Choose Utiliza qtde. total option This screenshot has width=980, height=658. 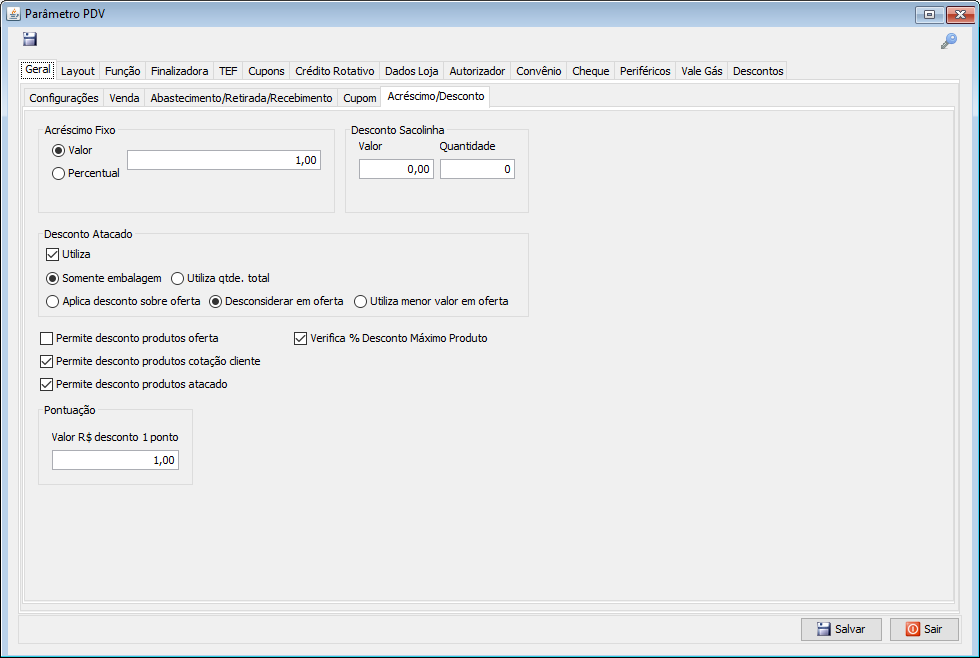click(x=178, y=278)
